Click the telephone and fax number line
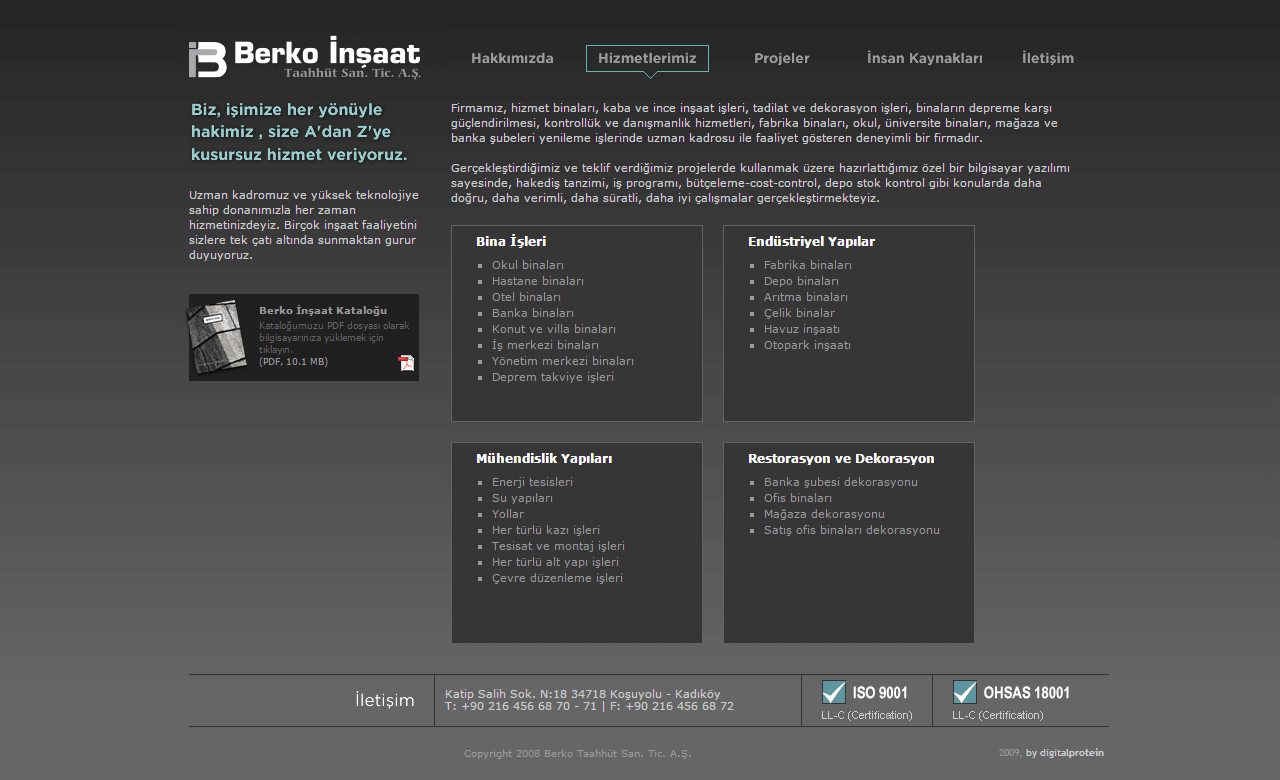 589,706
